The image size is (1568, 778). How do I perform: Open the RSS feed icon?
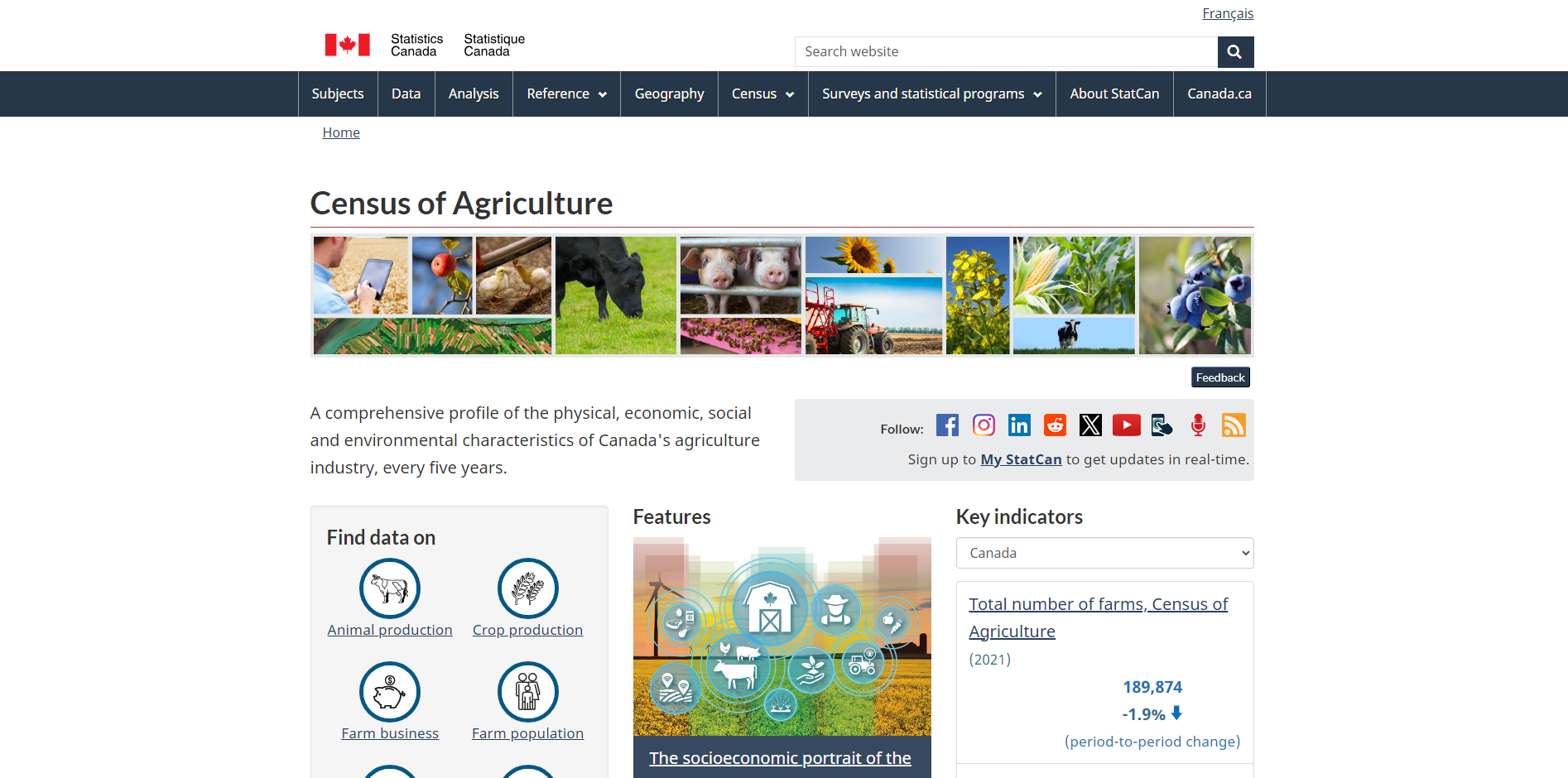[1234, 425]
